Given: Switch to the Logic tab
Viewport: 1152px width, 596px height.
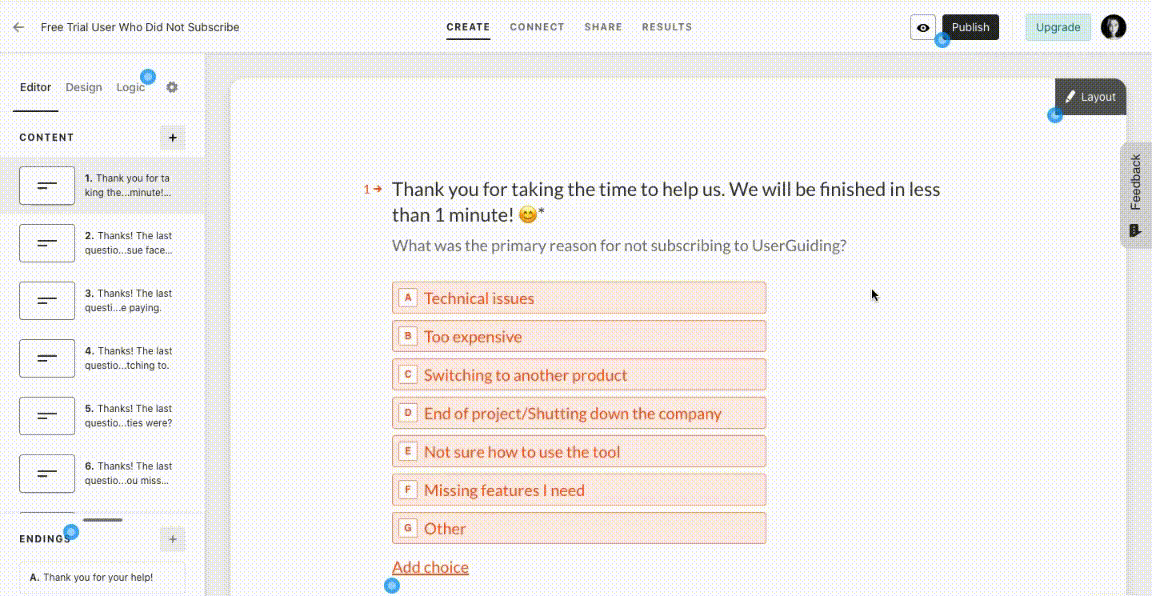Looking at the screenshot, I should click(130, 87).
